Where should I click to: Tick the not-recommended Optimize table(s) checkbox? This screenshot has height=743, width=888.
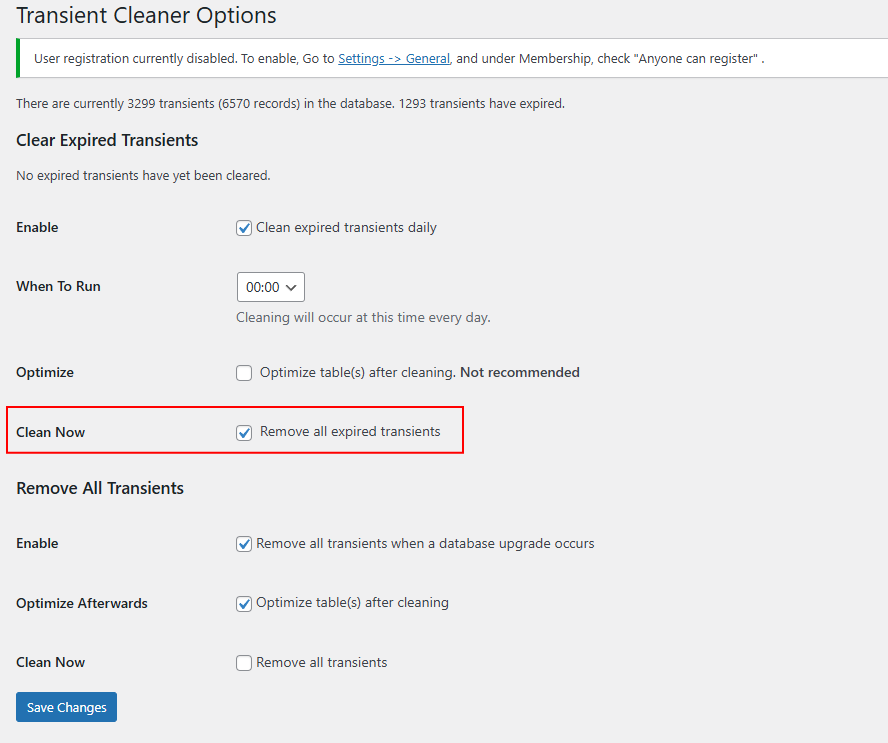[x=244, y=373]
